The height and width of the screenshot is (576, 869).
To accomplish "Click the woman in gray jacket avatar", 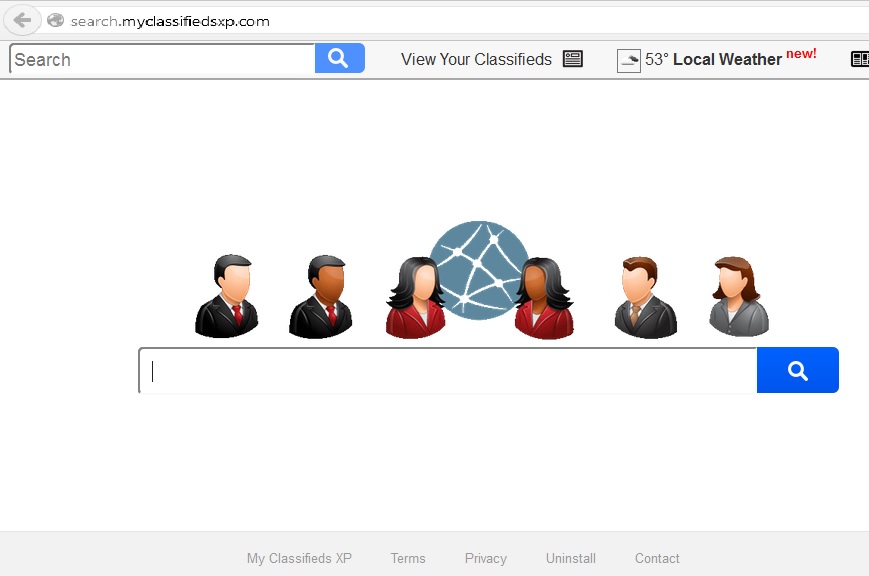I will (x=739, y=296).
